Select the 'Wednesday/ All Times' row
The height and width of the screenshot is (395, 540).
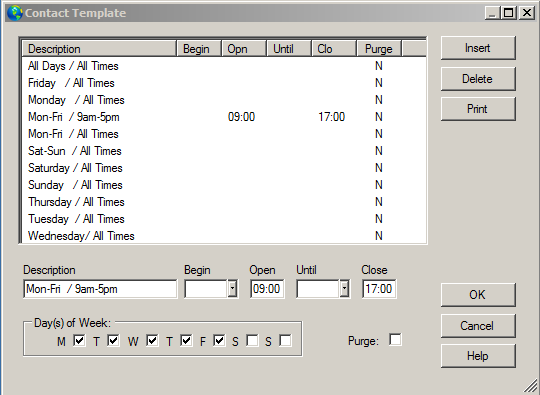[x=224, y=236]
